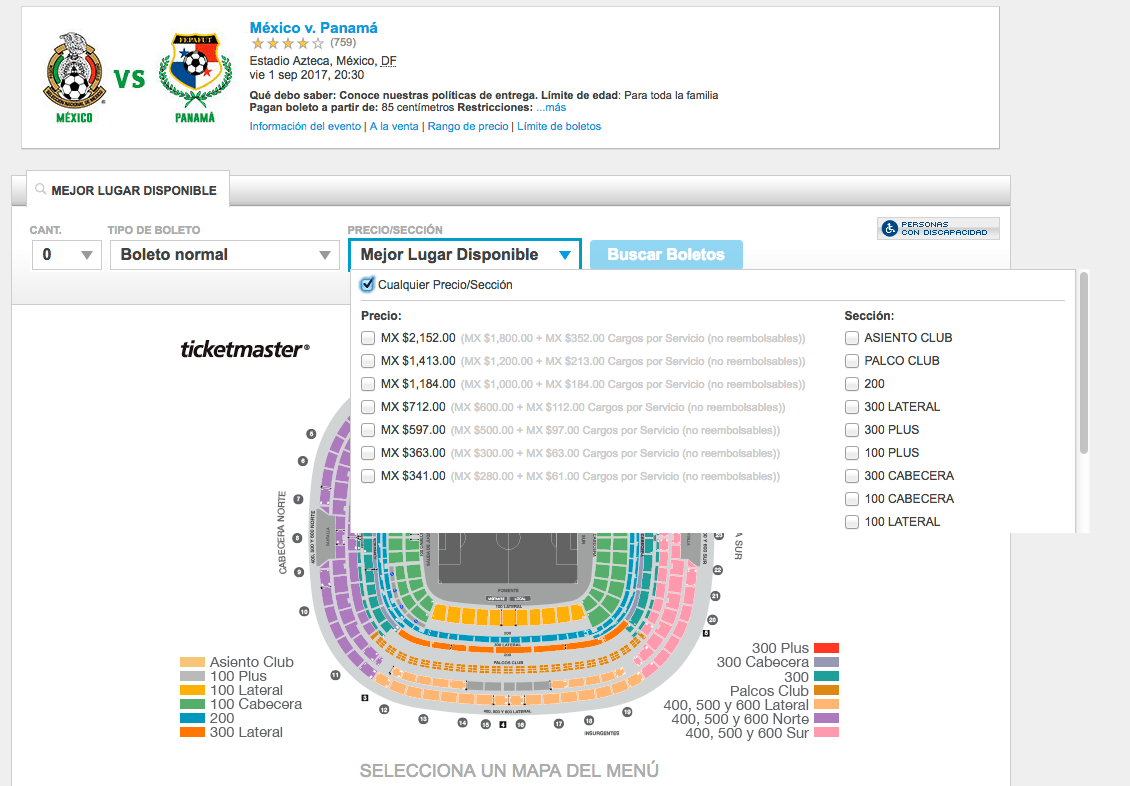Tick the MX $341.00 price checkbox
The height and width of the screenshot is (786, 1130).
[x=368, y=476]
